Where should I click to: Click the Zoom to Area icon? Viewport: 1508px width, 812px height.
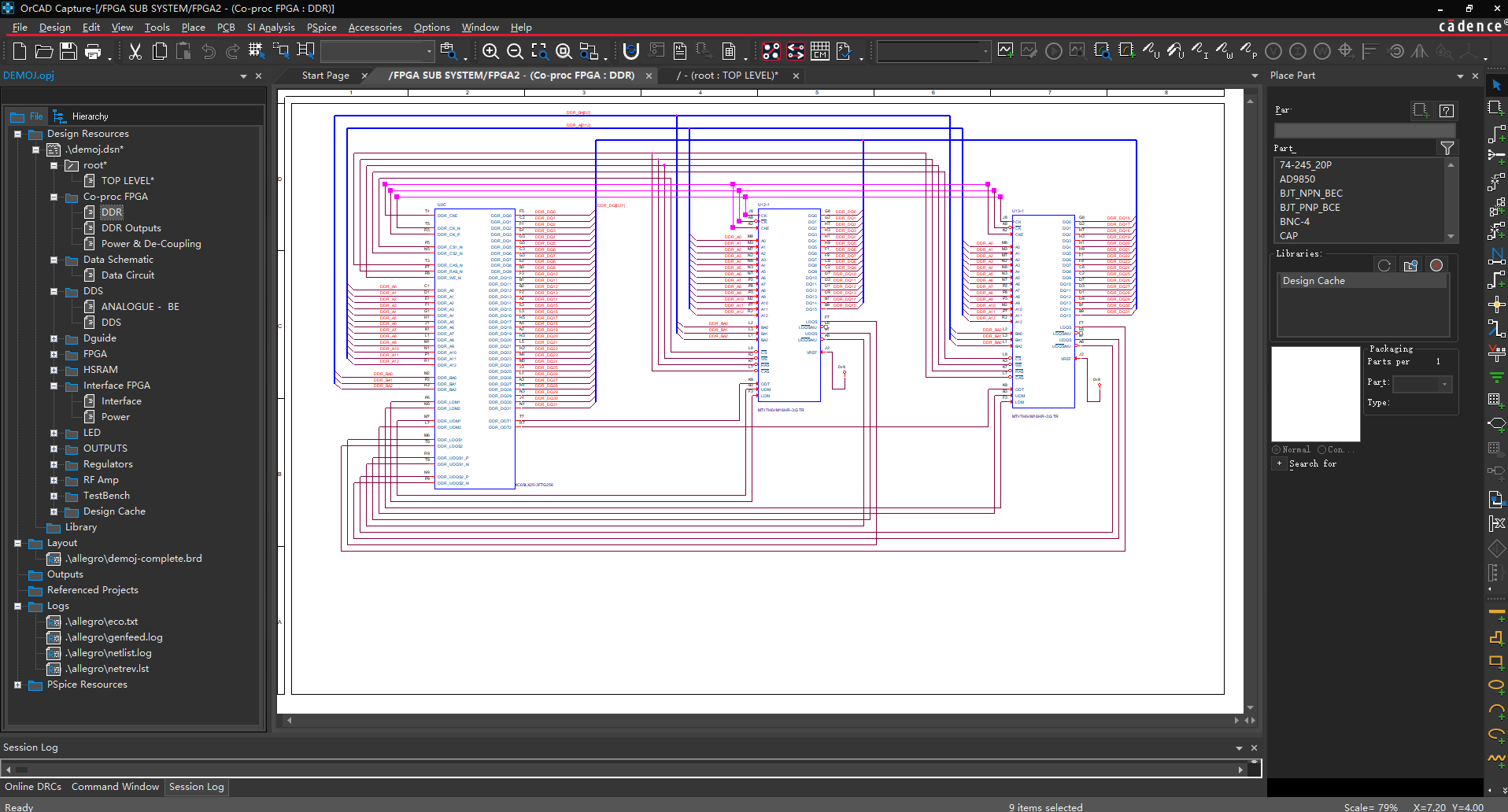click(x=539, y=52)
